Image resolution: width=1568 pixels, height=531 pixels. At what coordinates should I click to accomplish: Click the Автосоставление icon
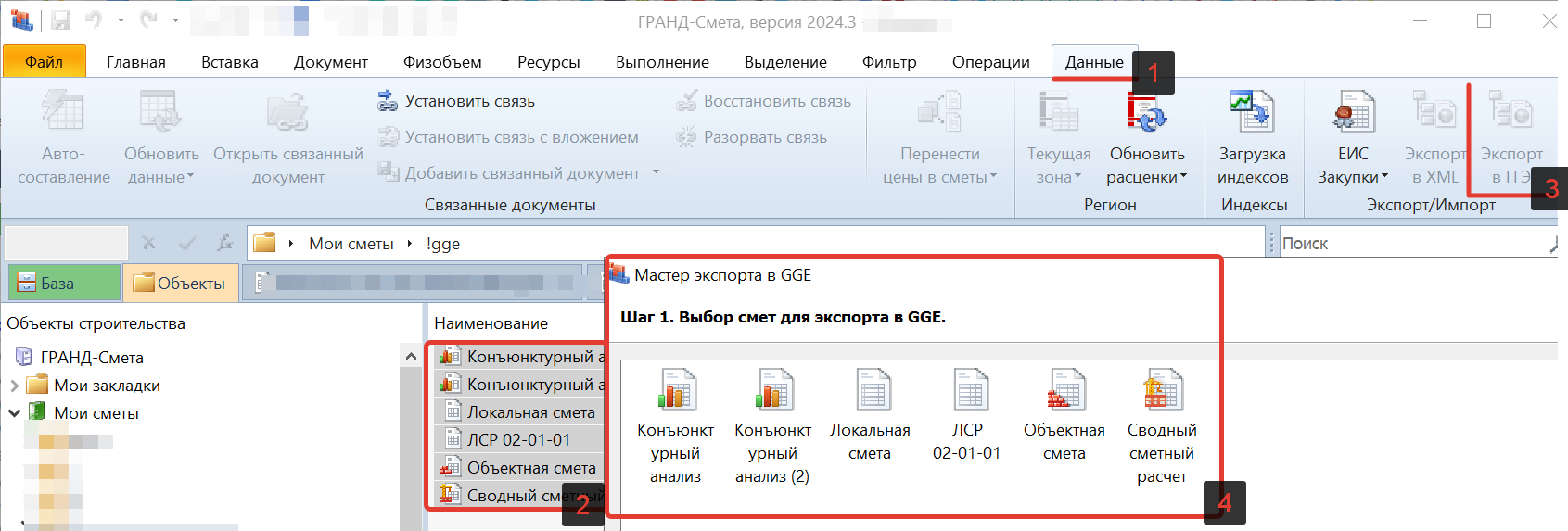63,111
